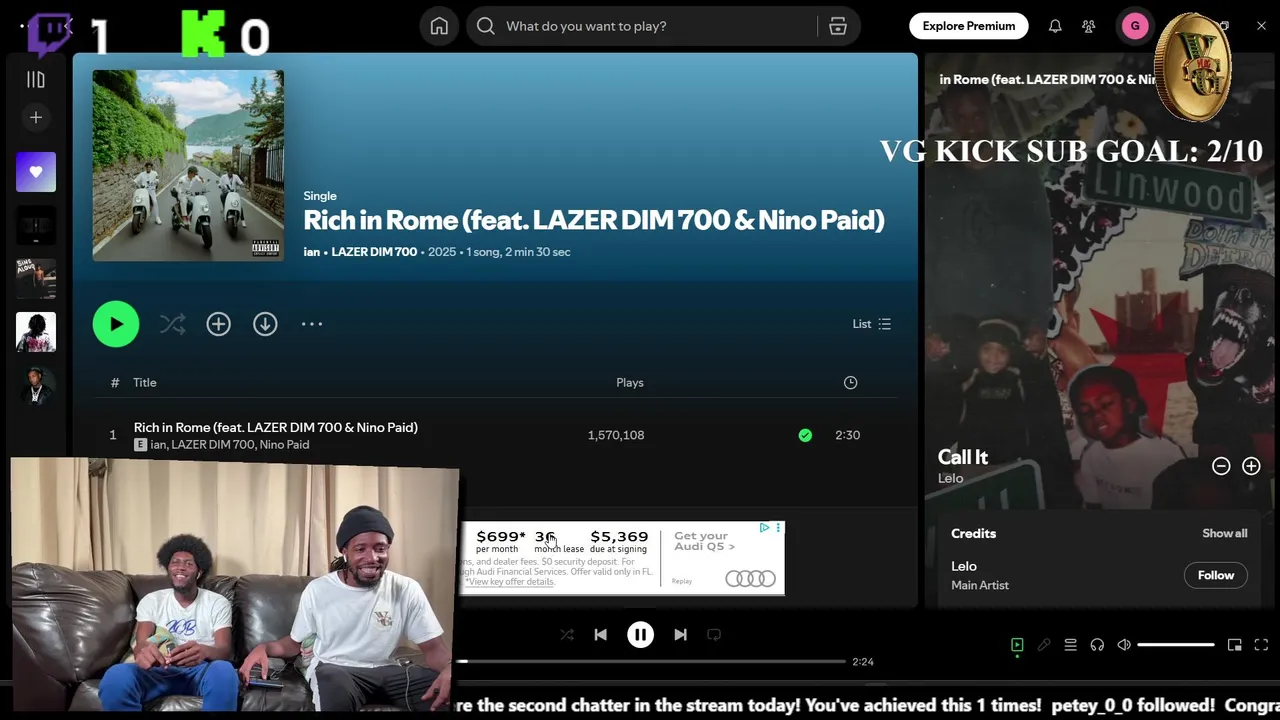Open artist ian under the album title
The image size is (1280, 720).
[x=312, y=252]
